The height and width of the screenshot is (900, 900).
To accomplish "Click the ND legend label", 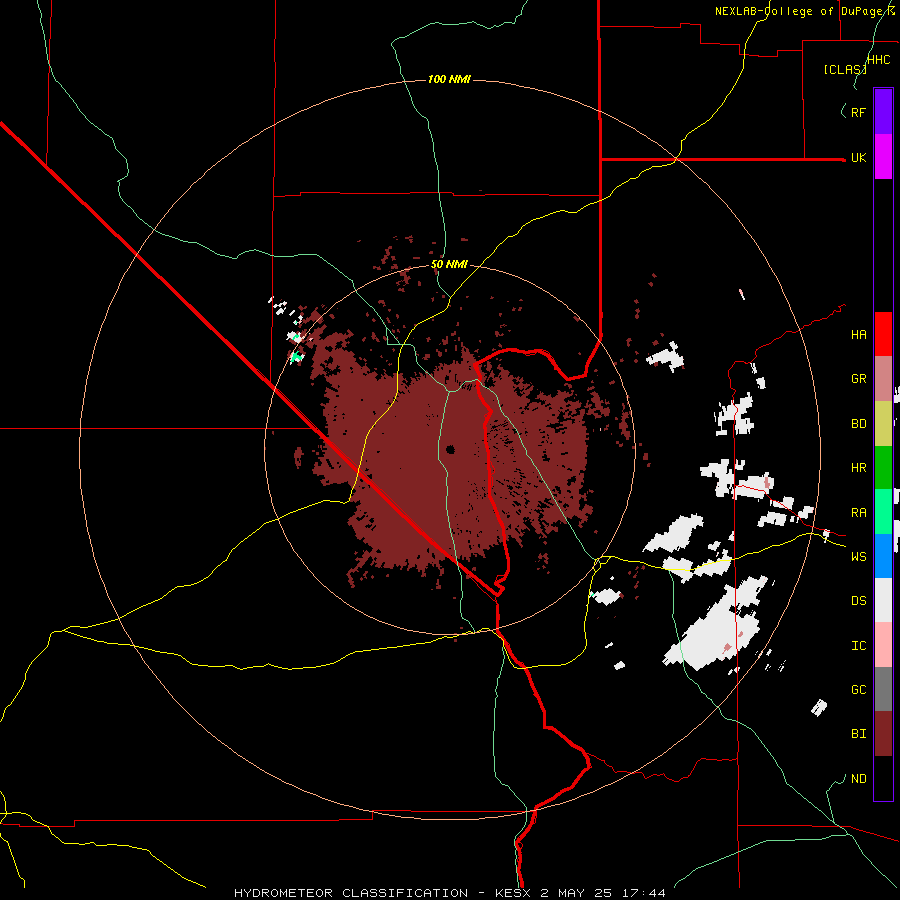I will 858,779.
